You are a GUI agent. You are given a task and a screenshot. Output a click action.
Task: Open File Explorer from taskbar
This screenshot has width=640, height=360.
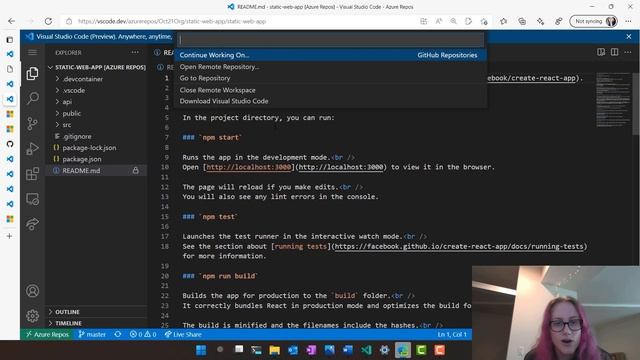(x=275, y=350)
